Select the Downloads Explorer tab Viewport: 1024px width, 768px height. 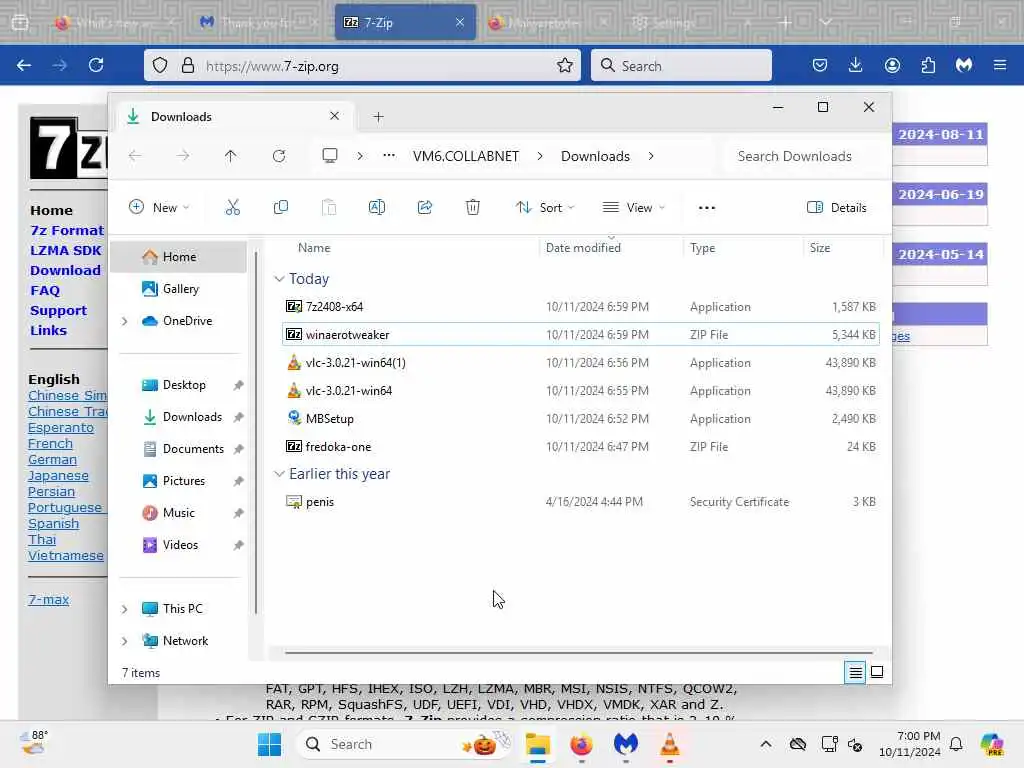pyautogui.click(x=235, y=117)
